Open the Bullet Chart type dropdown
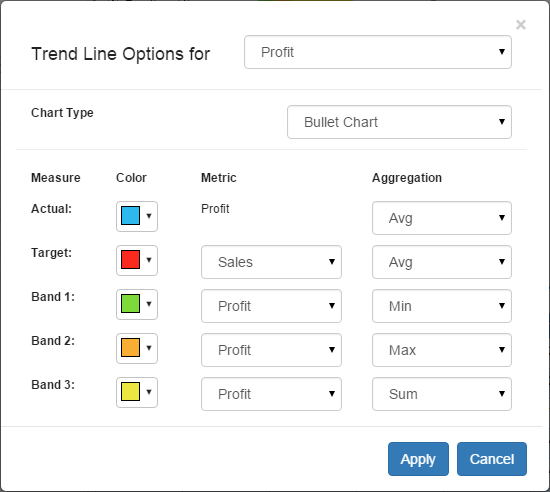The image size is (550, 492). pos(399,122)
